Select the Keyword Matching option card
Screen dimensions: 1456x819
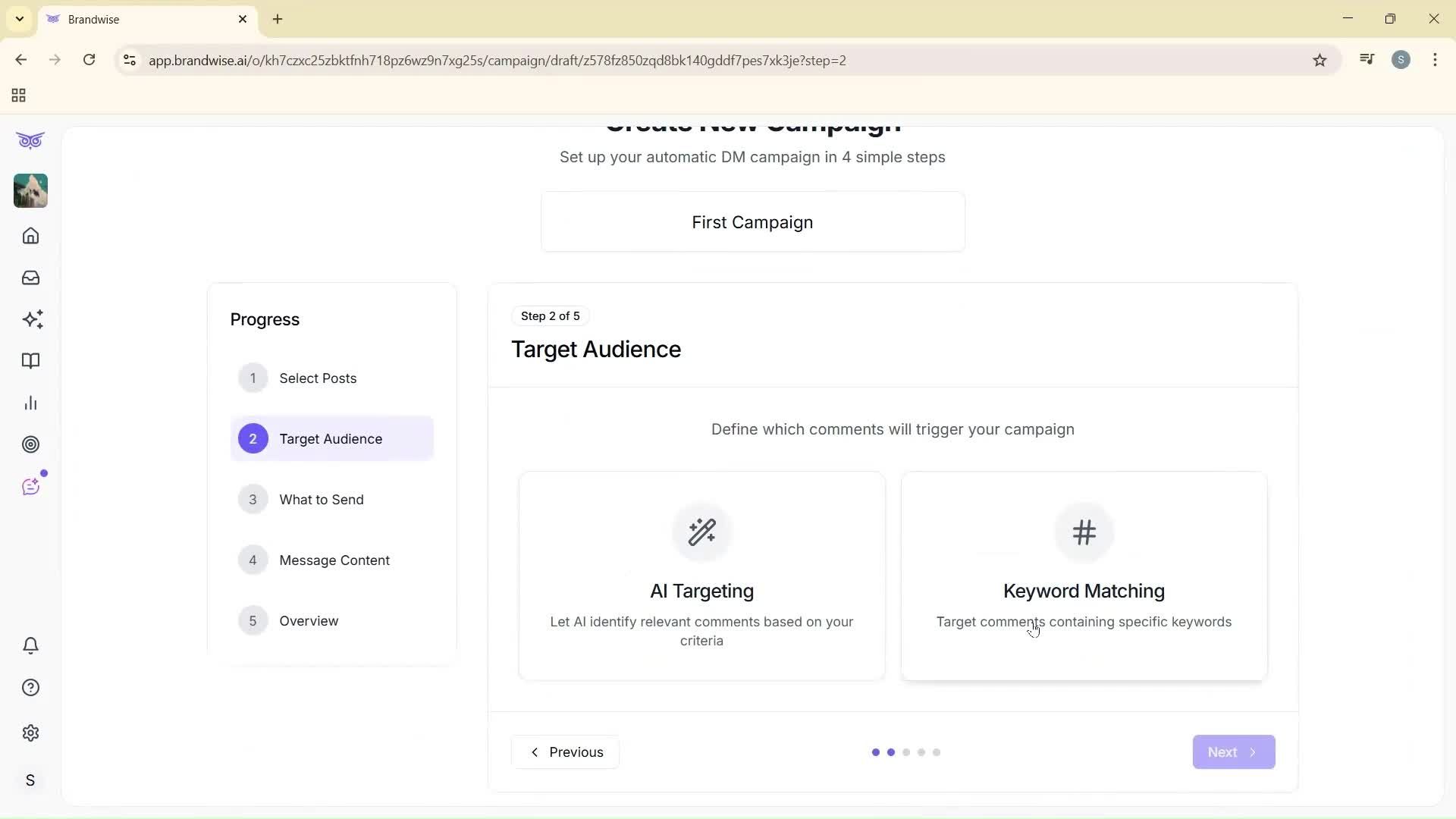tap(1083, 575)
